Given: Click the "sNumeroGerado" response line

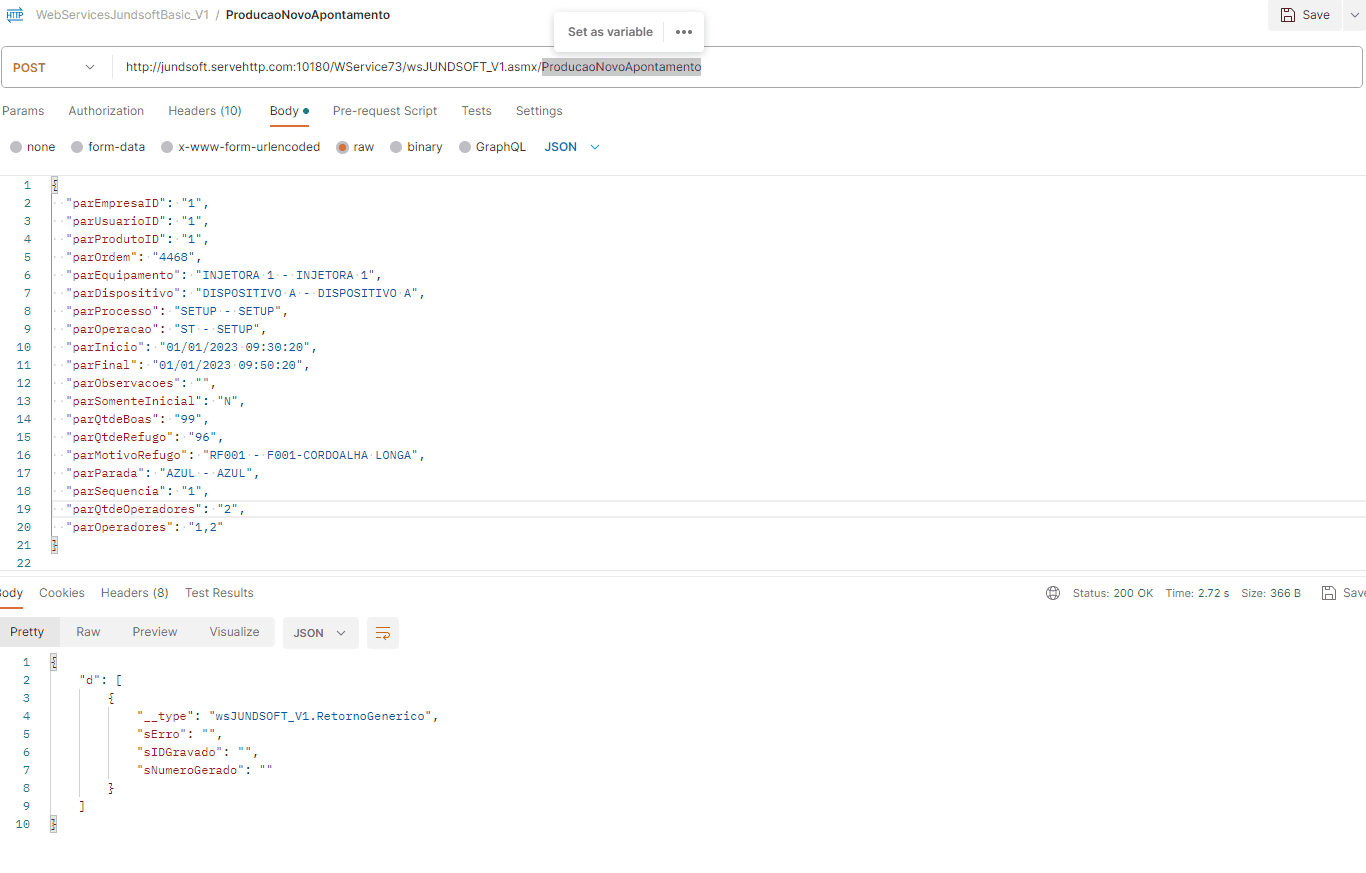Looking at the screenshot, I should [x=205, y=770].
